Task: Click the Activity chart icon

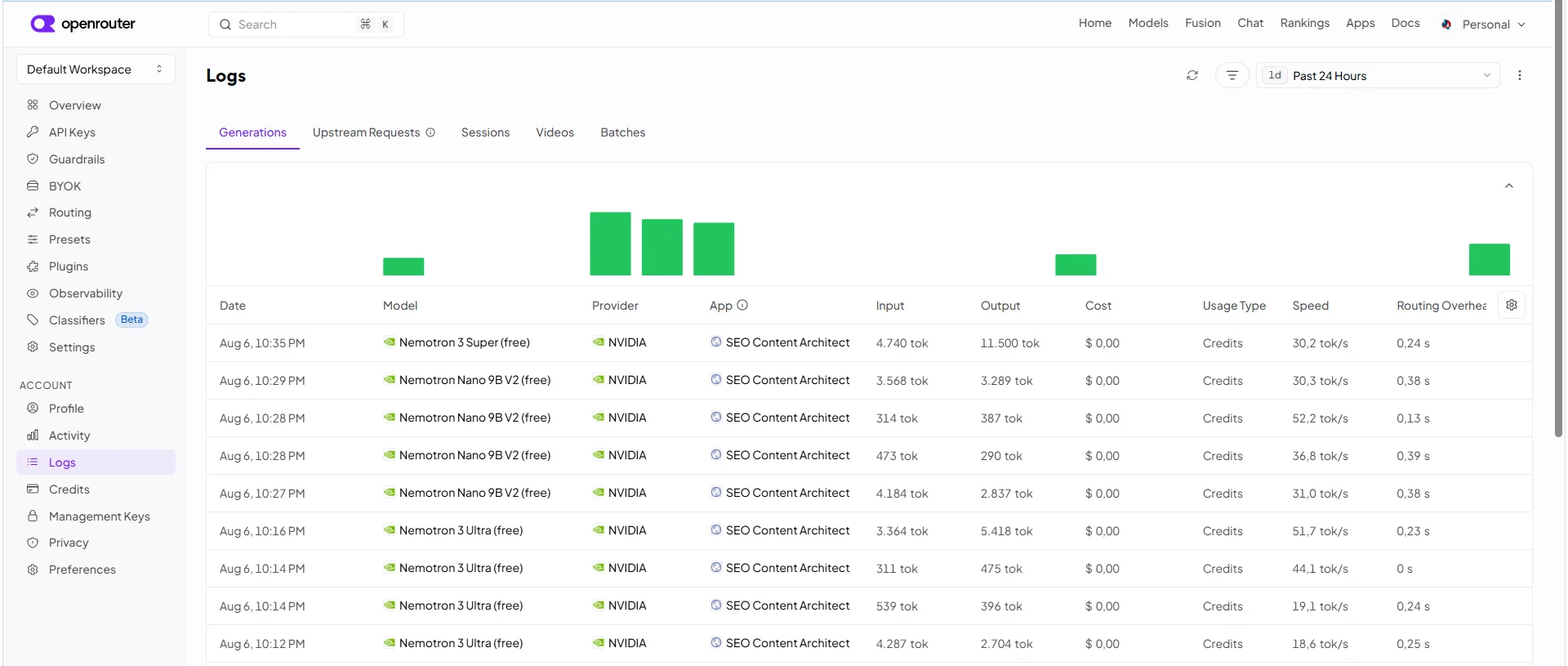Action: 33,435
